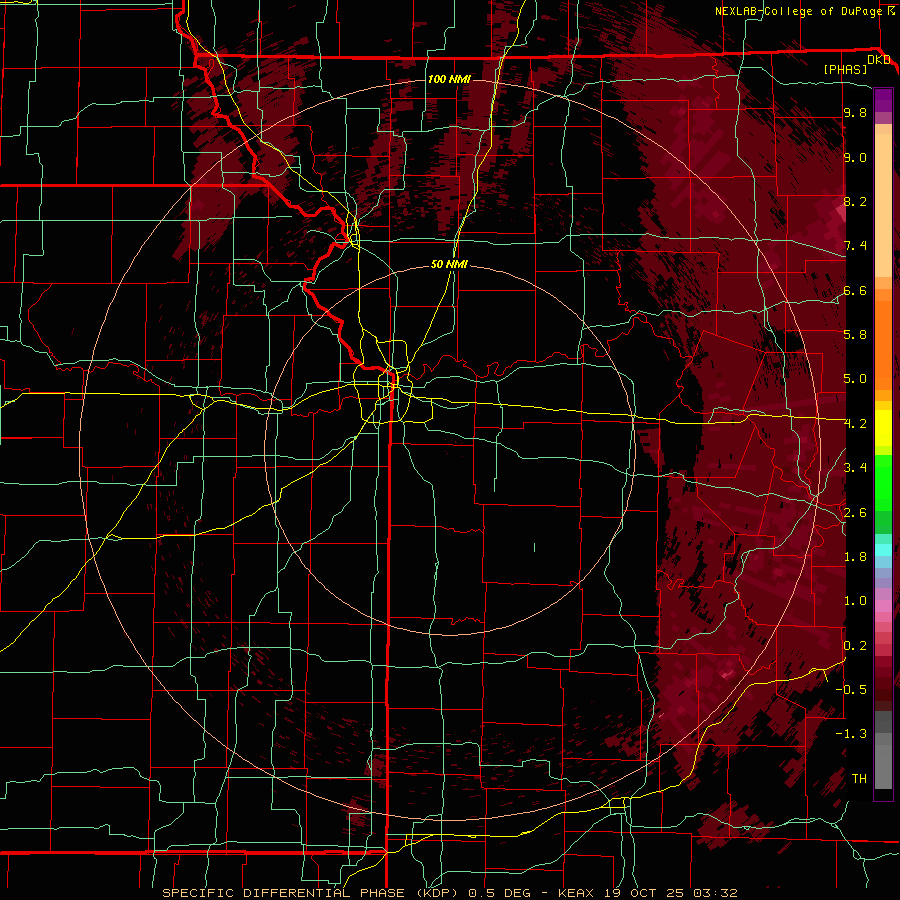The image size is (900, 900).
Task: Click the yellow segment of the color bar
Action: click(883, 428)
